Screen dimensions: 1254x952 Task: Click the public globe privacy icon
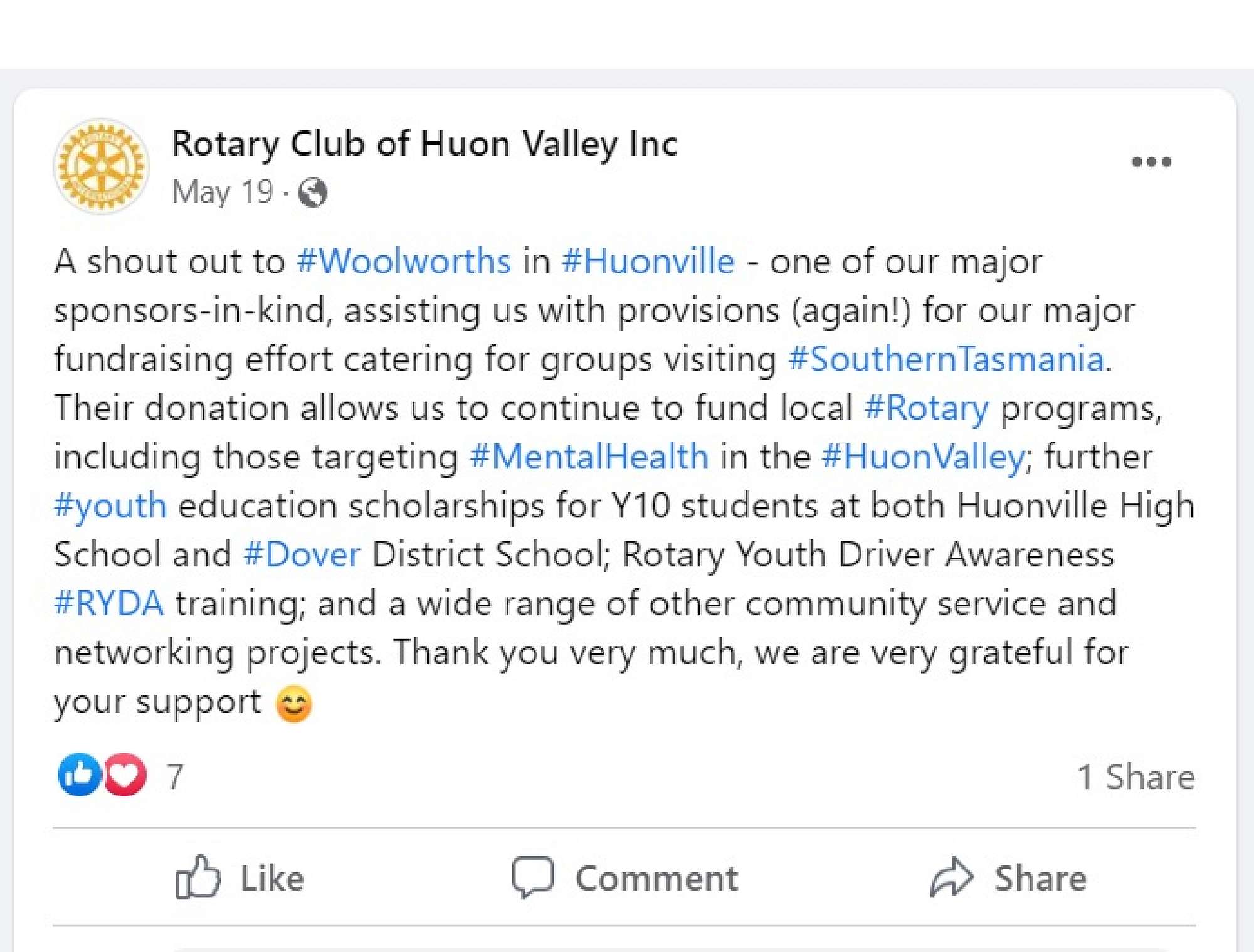(x=313, y=193)
